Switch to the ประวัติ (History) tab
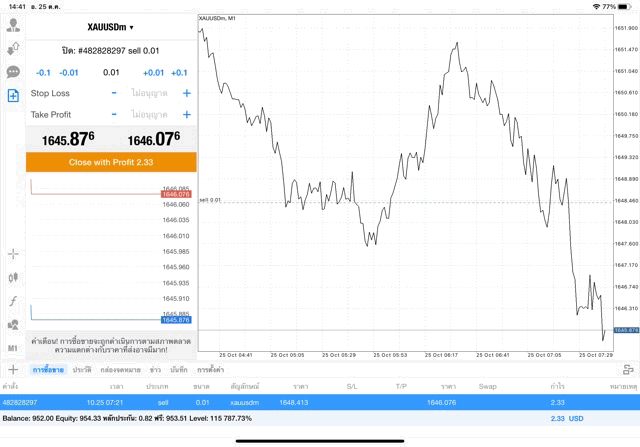 coord(81,370)
